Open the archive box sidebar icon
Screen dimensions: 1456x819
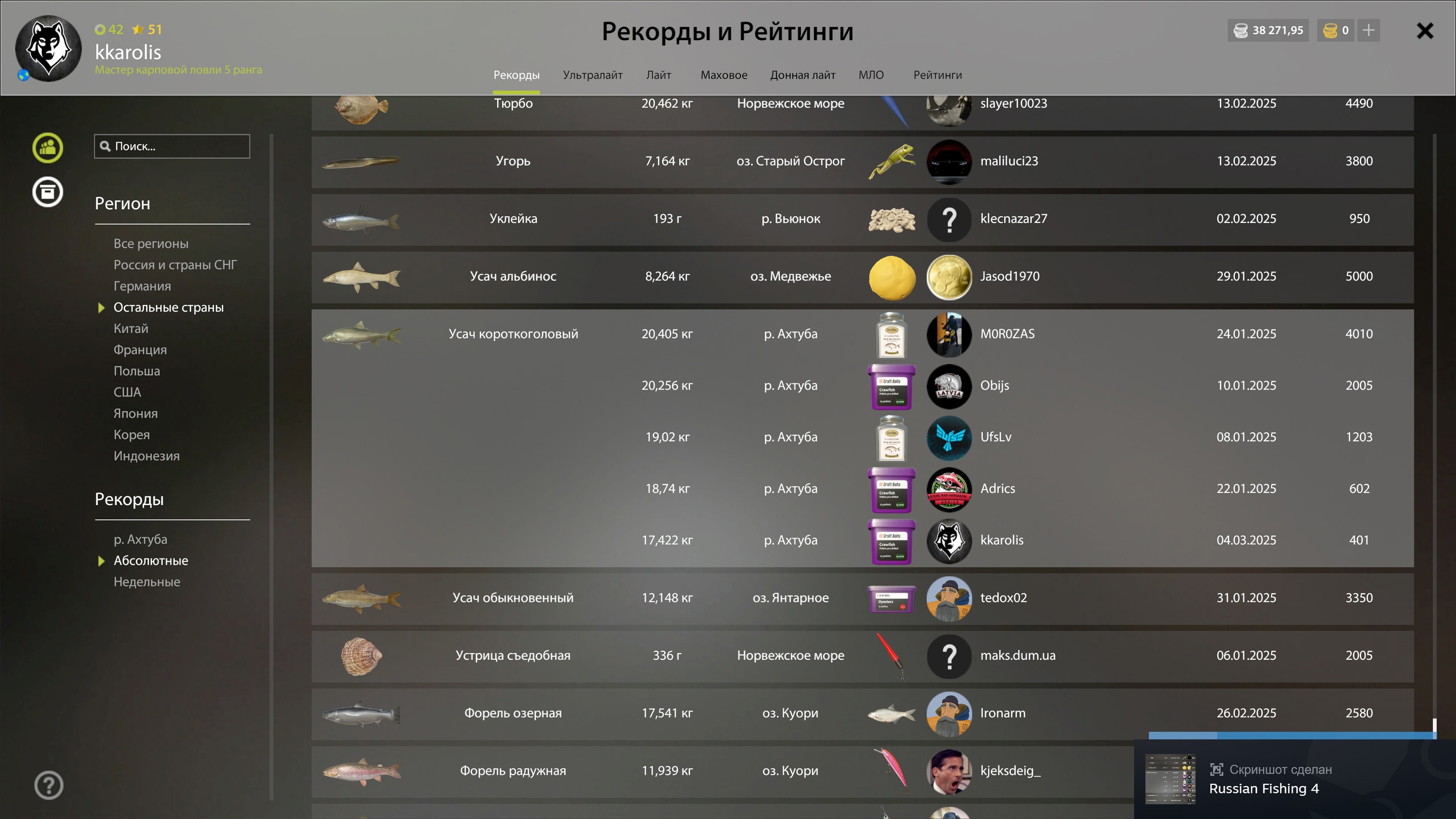[x=47, y=192]
